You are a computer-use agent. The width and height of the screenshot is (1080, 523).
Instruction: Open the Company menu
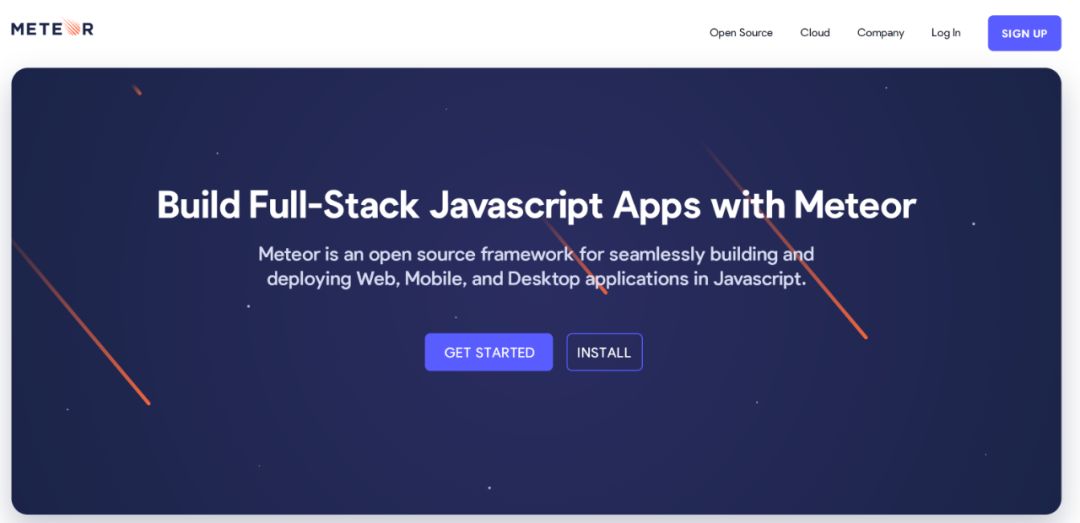[x=880, y=33]
